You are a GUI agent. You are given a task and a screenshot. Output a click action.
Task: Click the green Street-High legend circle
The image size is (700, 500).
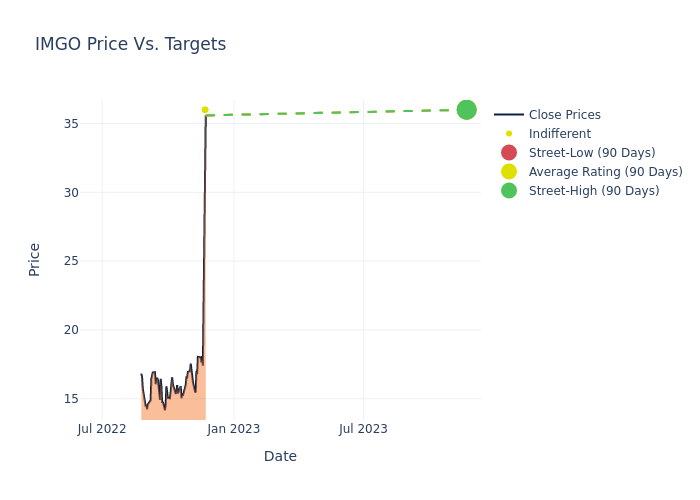pos(509,191)
